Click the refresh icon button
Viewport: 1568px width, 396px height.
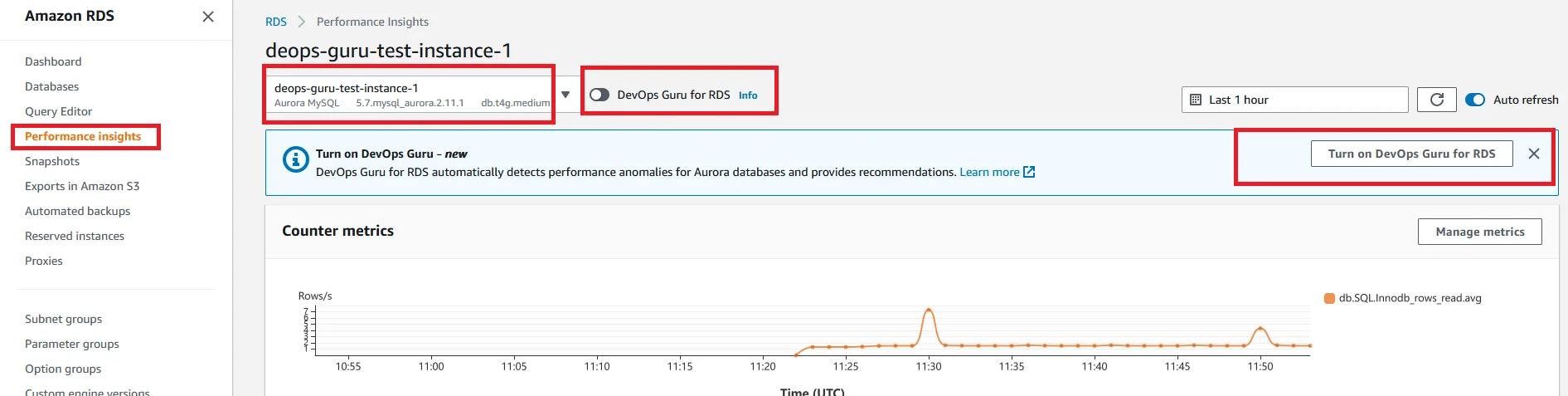point(1437,100)
